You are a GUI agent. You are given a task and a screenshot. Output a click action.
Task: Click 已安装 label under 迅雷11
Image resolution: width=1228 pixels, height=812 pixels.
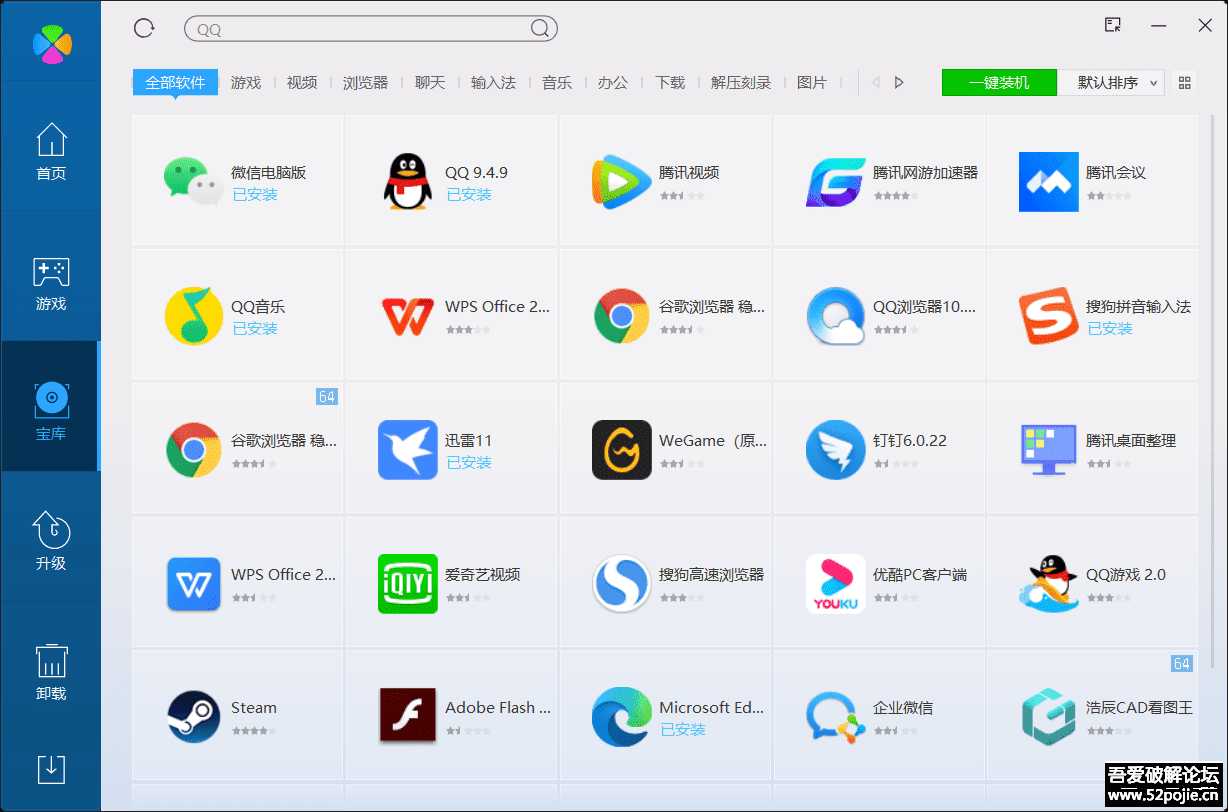(x=469, y=460)
